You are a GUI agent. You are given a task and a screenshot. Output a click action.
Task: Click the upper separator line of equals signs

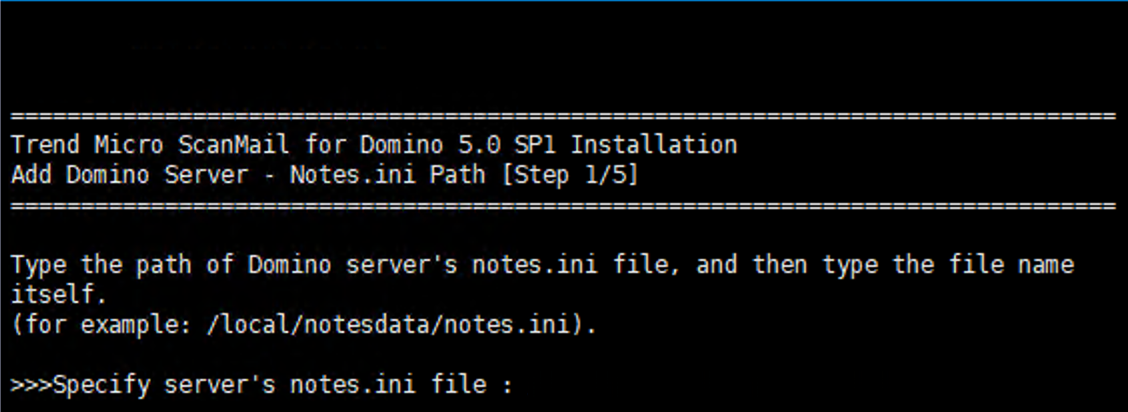point(563,117)
